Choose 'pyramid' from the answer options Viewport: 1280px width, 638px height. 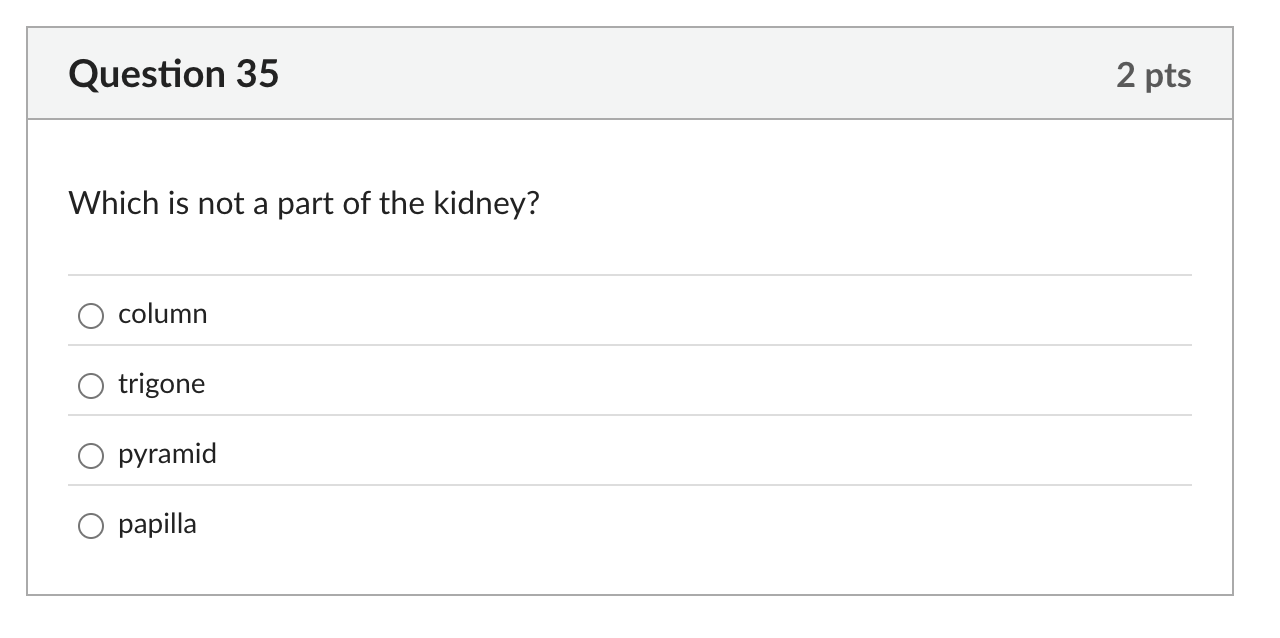[x=91, y=454]
